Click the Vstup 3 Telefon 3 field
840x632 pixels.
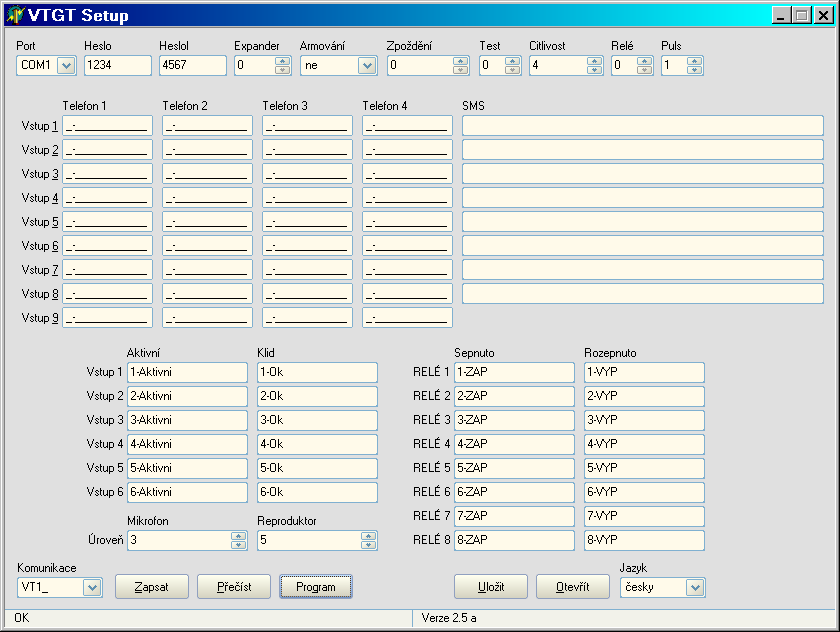307,174
